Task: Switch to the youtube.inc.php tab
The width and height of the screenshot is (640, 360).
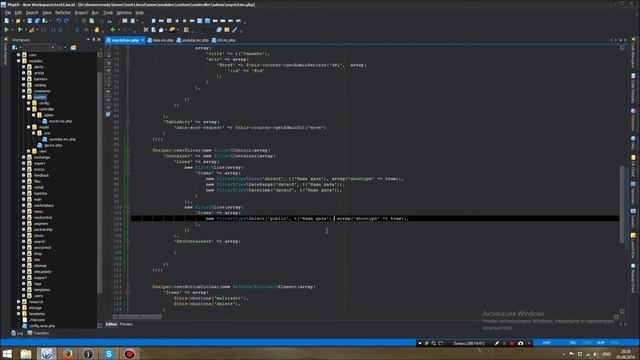Action: (x=193, y=40)
